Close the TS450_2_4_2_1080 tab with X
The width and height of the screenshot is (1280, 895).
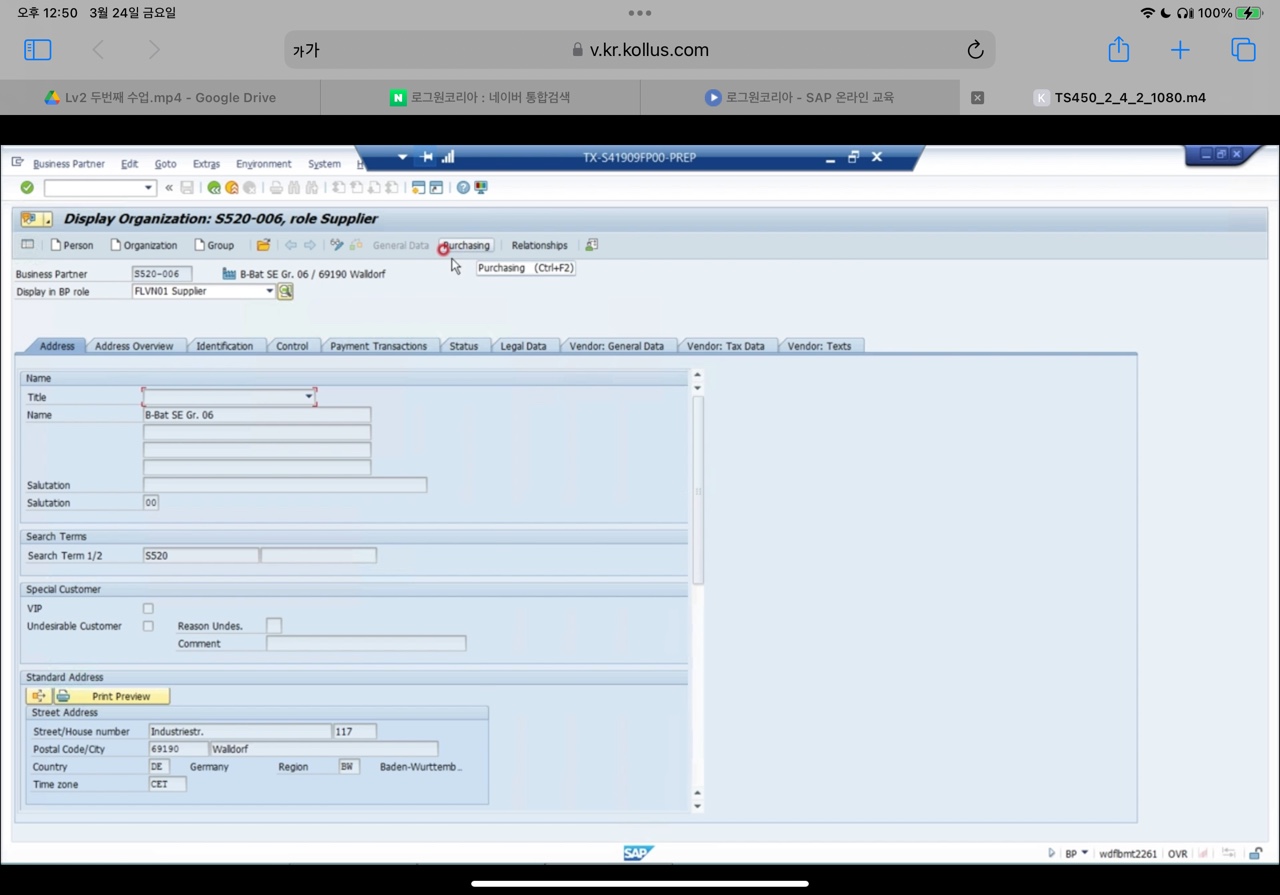pyautogui.click(x=977, y=97)
